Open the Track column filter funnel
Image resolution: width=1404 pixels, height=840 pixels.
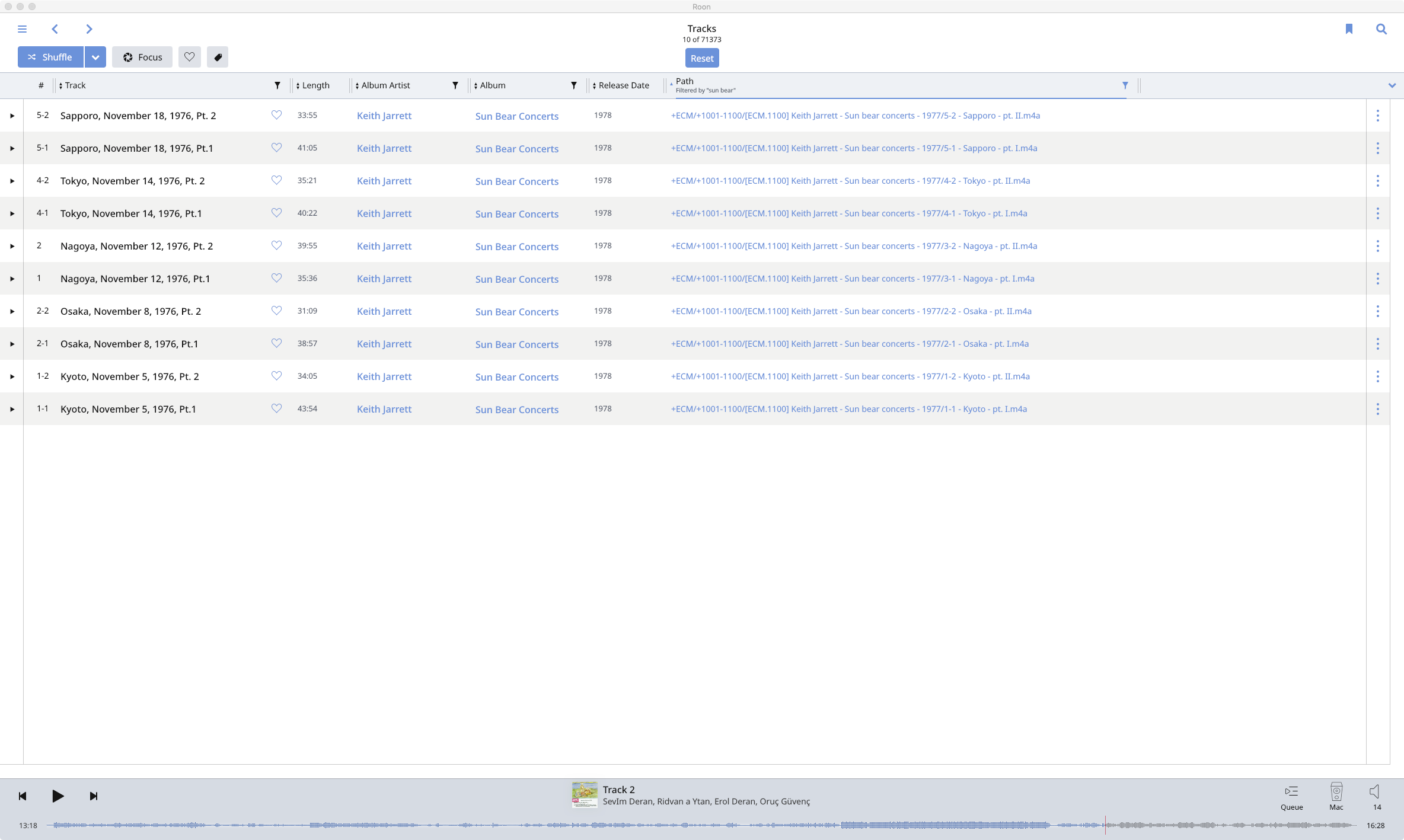pos(277,85)
